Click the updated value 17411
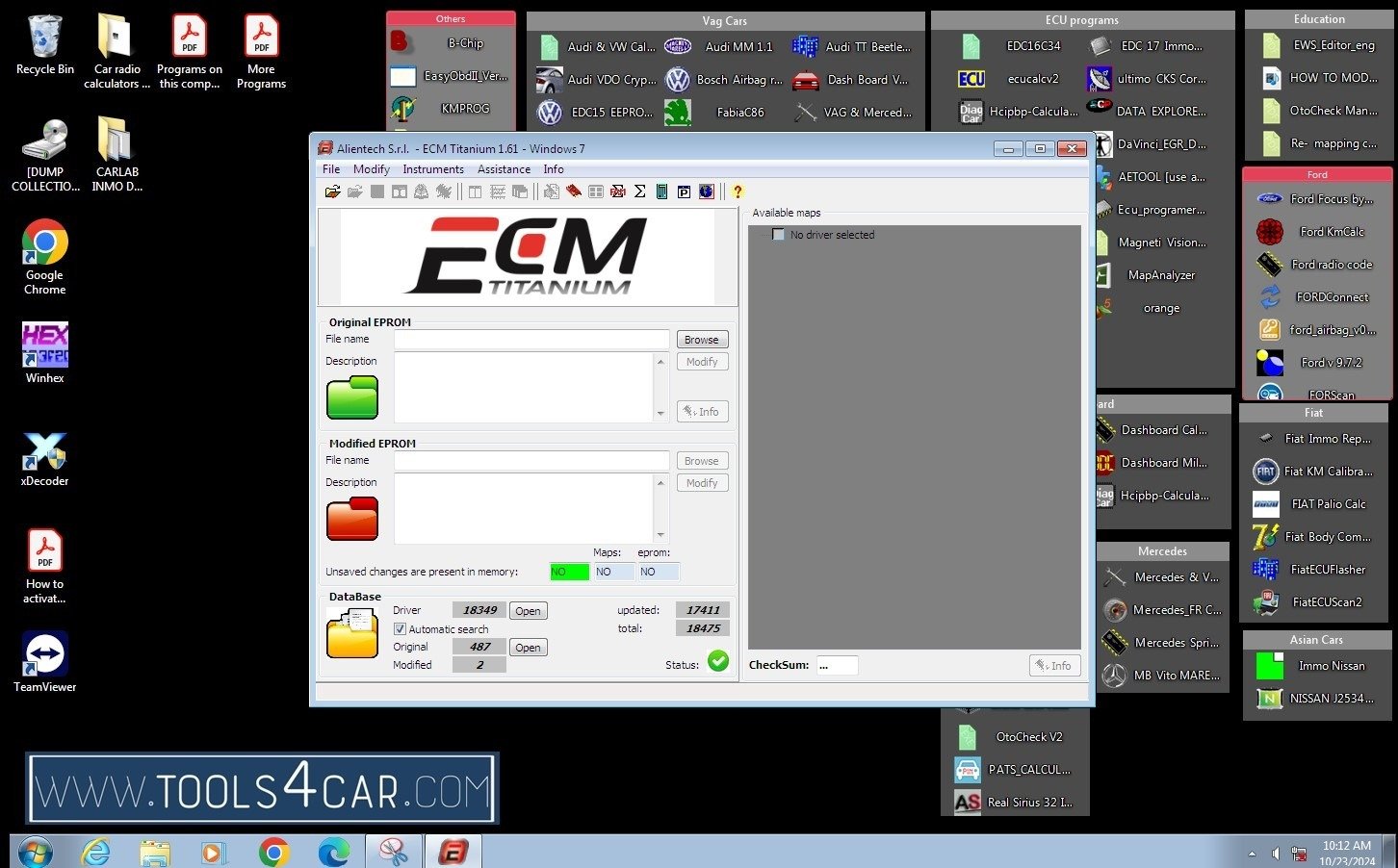This screenshot has width=1398, height=868. tap(703, 610)
